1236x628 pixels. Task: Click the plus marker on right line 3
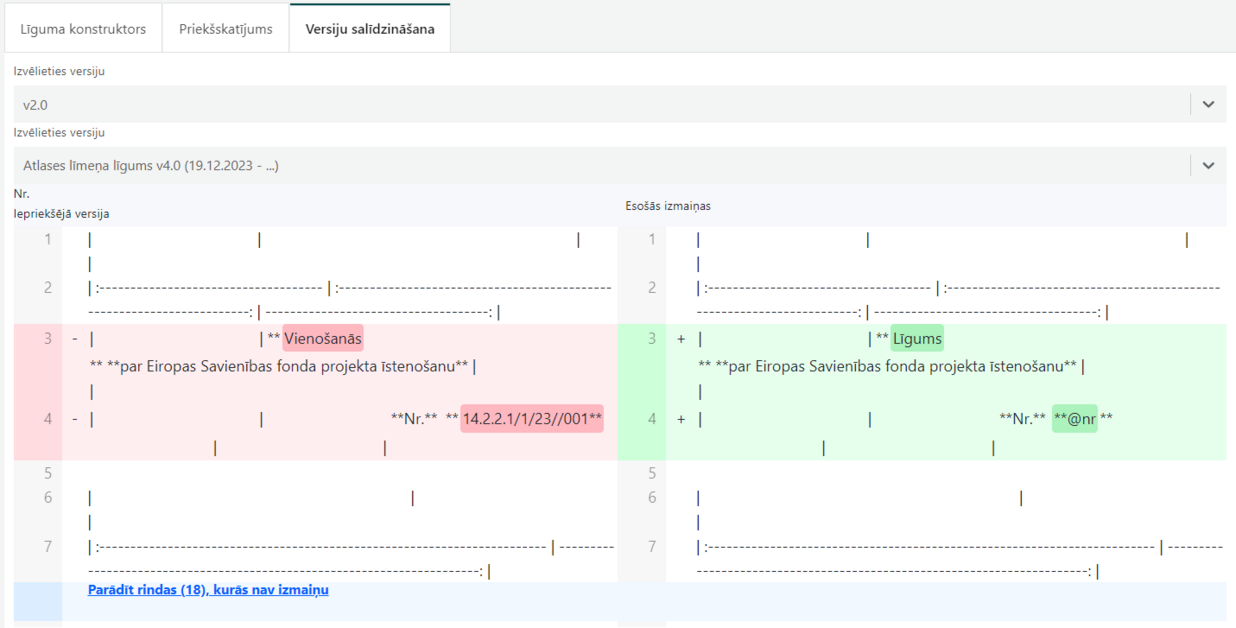681,339
